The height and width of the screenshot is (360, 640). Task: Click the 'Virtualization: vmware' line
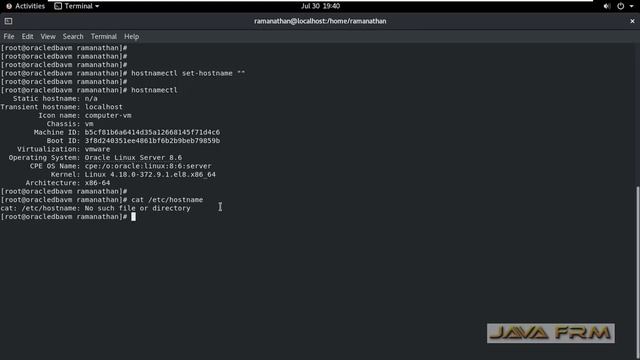pyautogui.click(x=64, y=149)
